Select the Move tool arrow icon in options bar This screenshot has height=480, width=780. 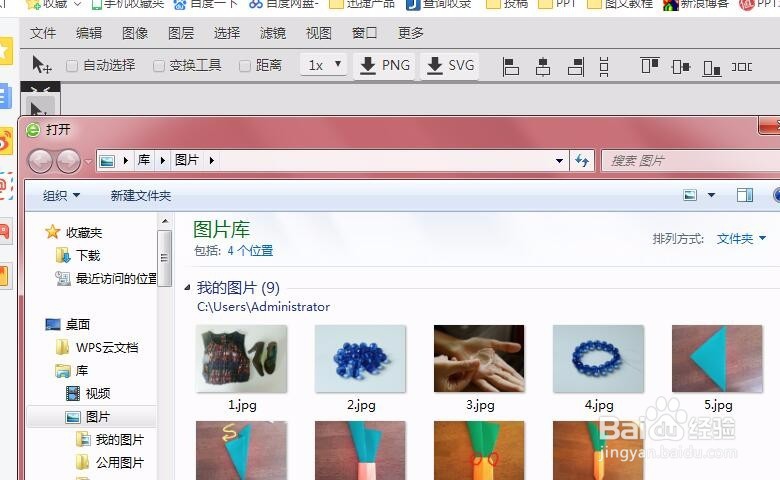pyautogui.click(x=41, y=65)
